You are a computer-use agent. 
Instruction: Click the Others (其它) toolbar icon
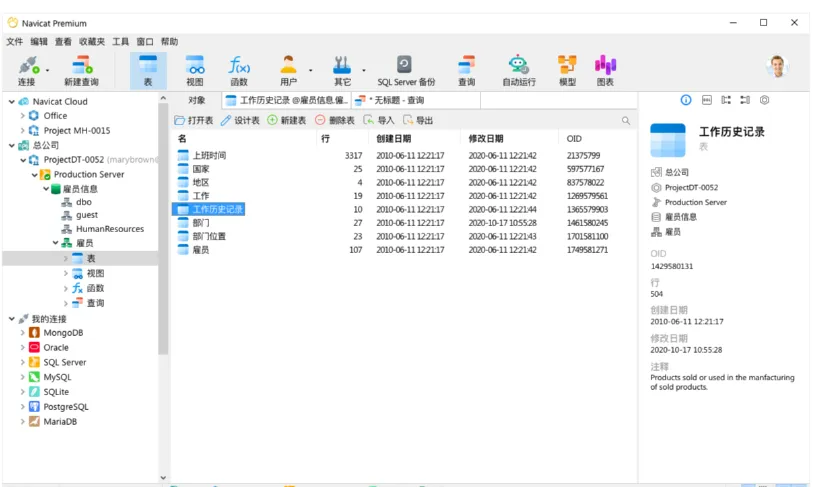click(342, 71)
